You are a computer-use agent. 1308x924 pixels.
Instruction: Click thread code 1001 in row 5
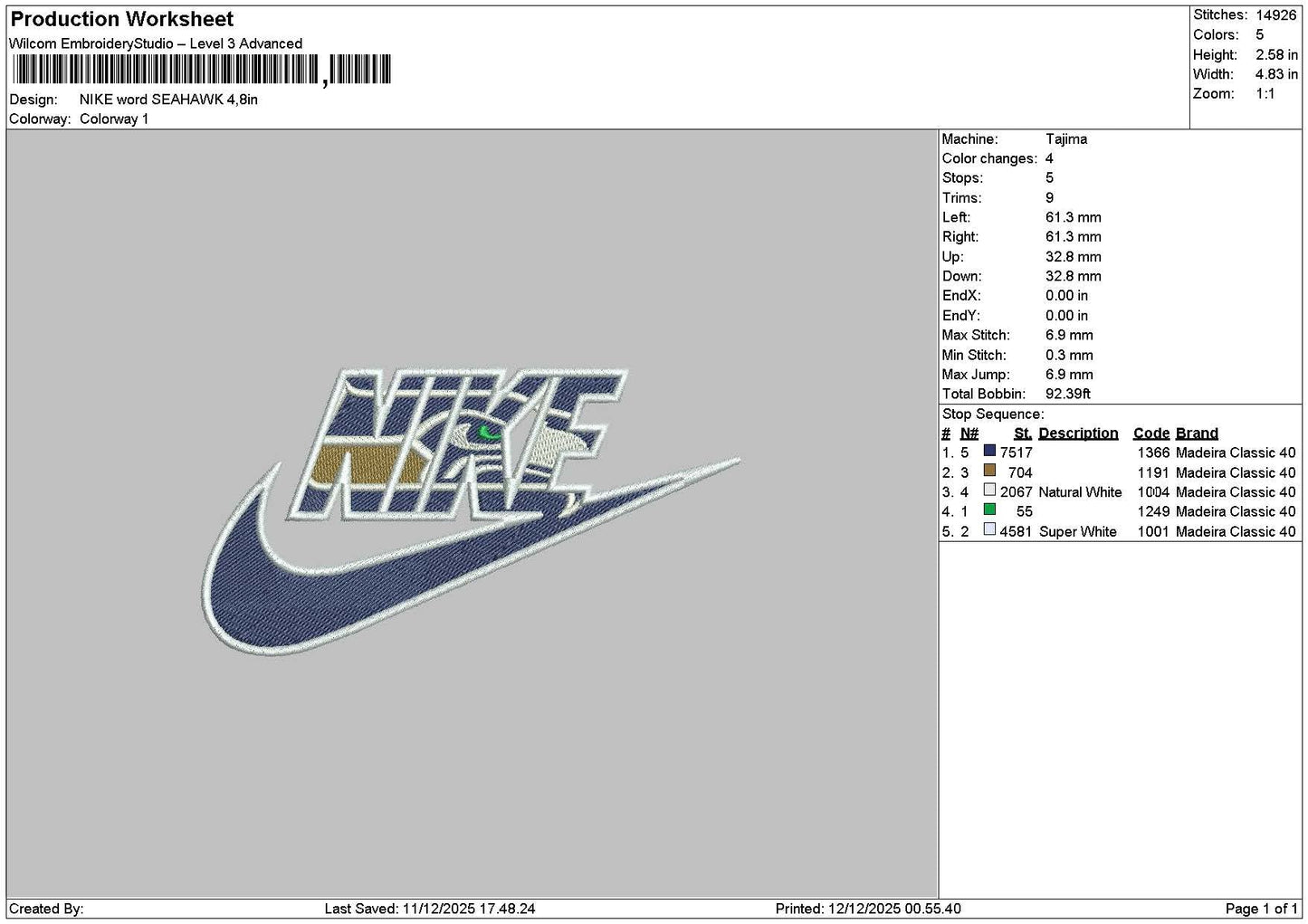1153,531
